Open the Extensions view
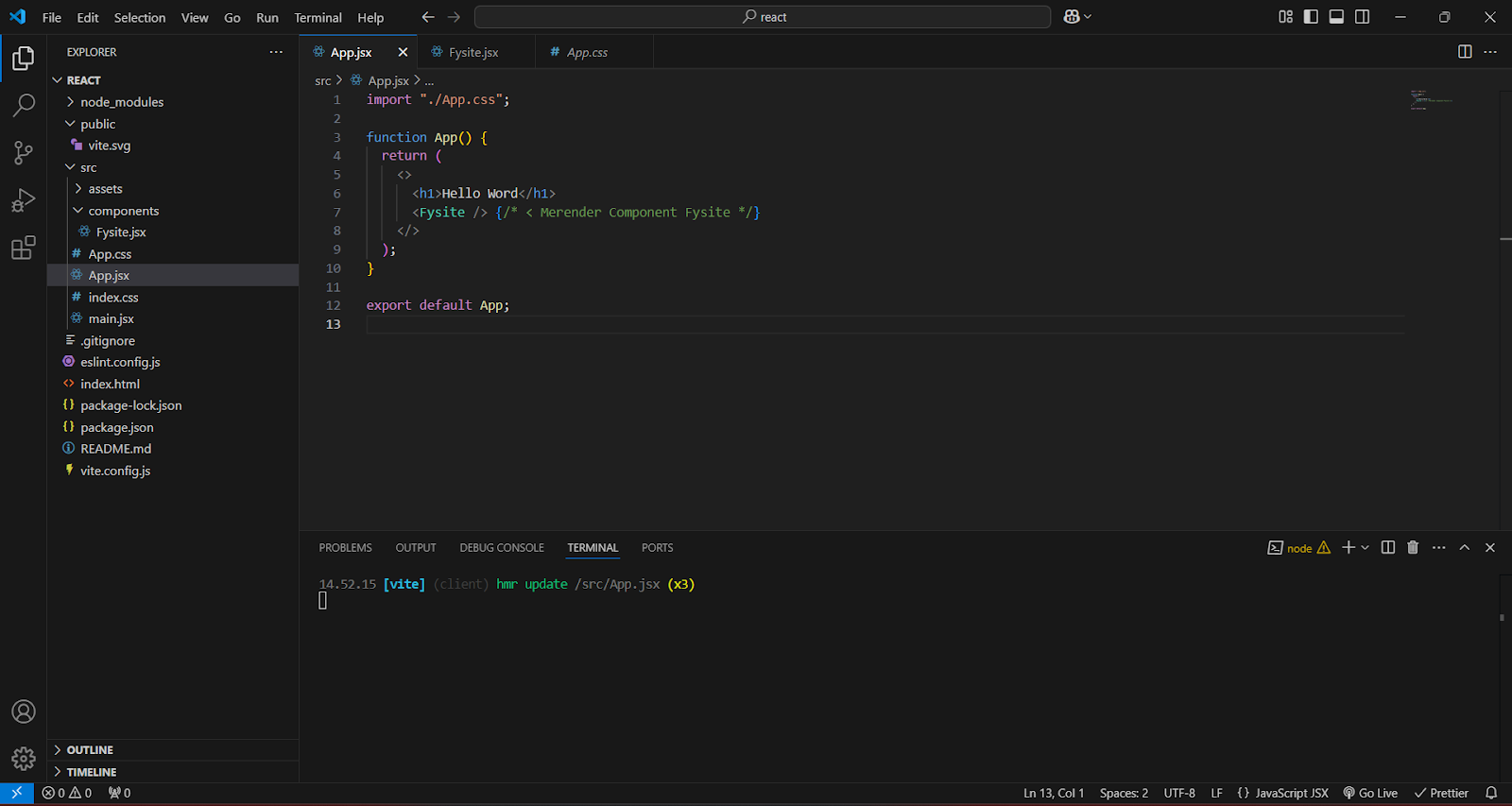1512x806 pixels. tap(24, 249)
